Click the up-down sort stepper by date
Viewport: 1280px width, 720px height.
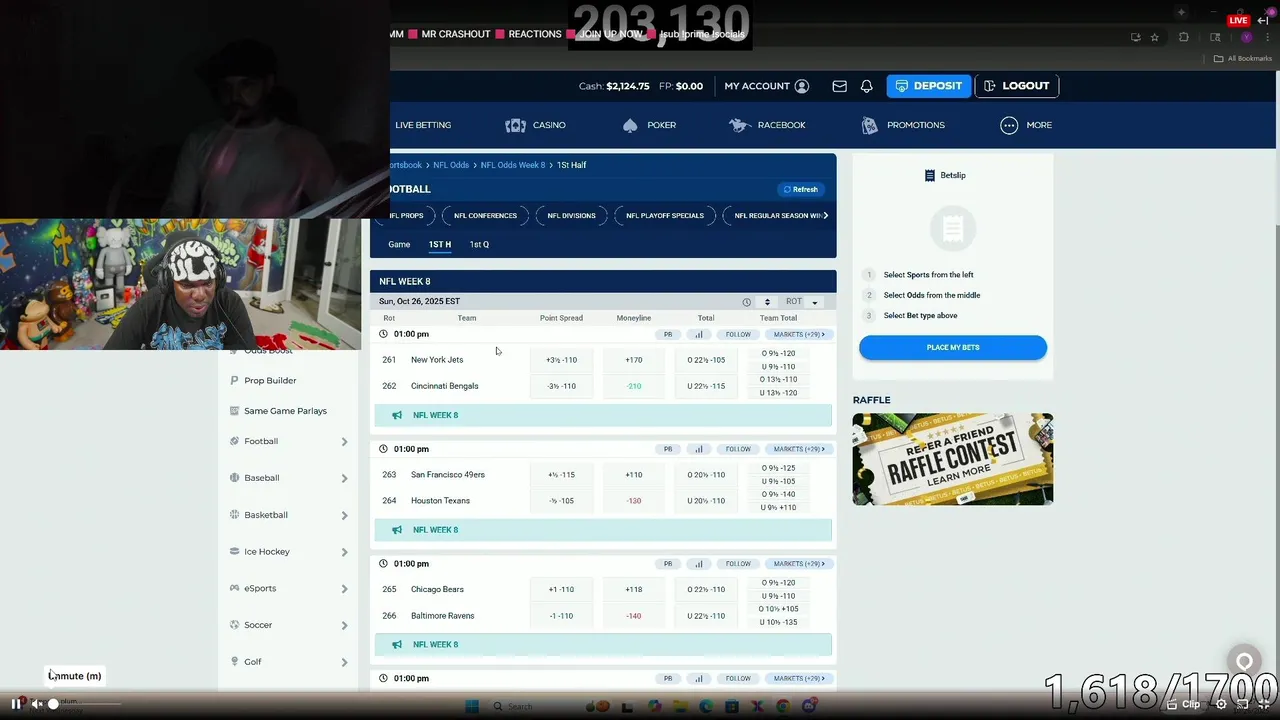coord(767,302)
